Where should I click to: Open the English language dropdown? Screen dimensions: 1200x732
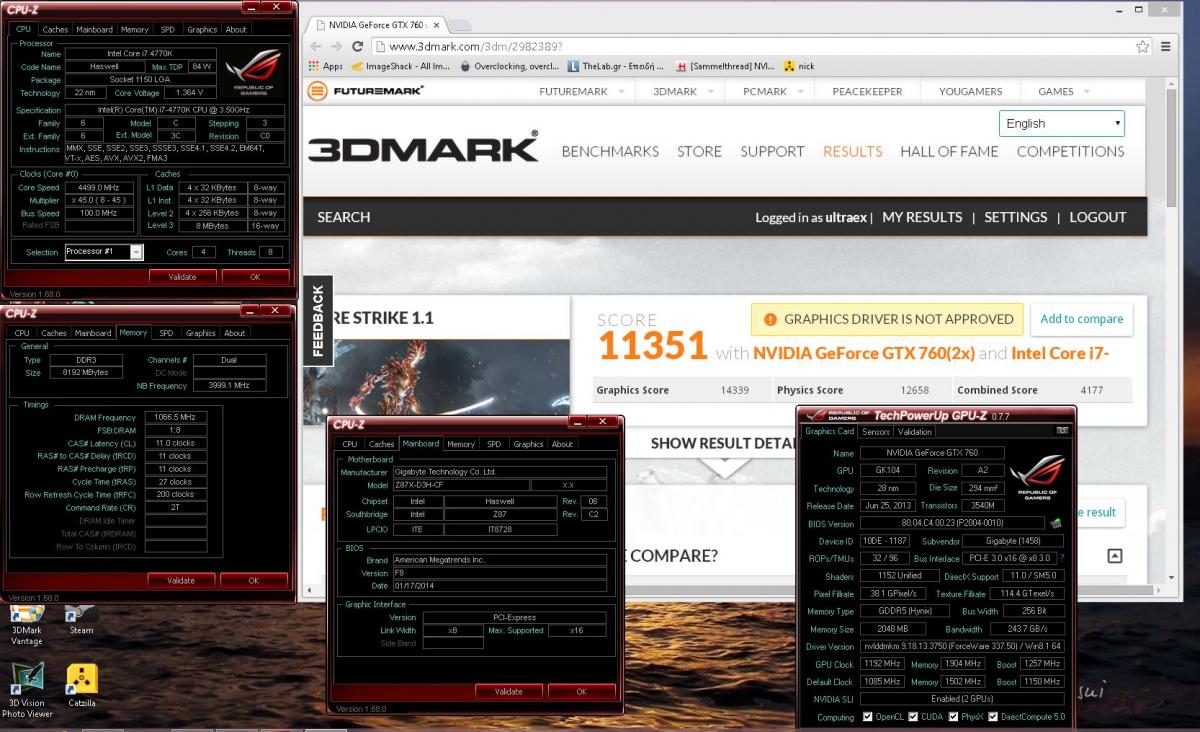pyautogui.click(x=1062, y=123)
